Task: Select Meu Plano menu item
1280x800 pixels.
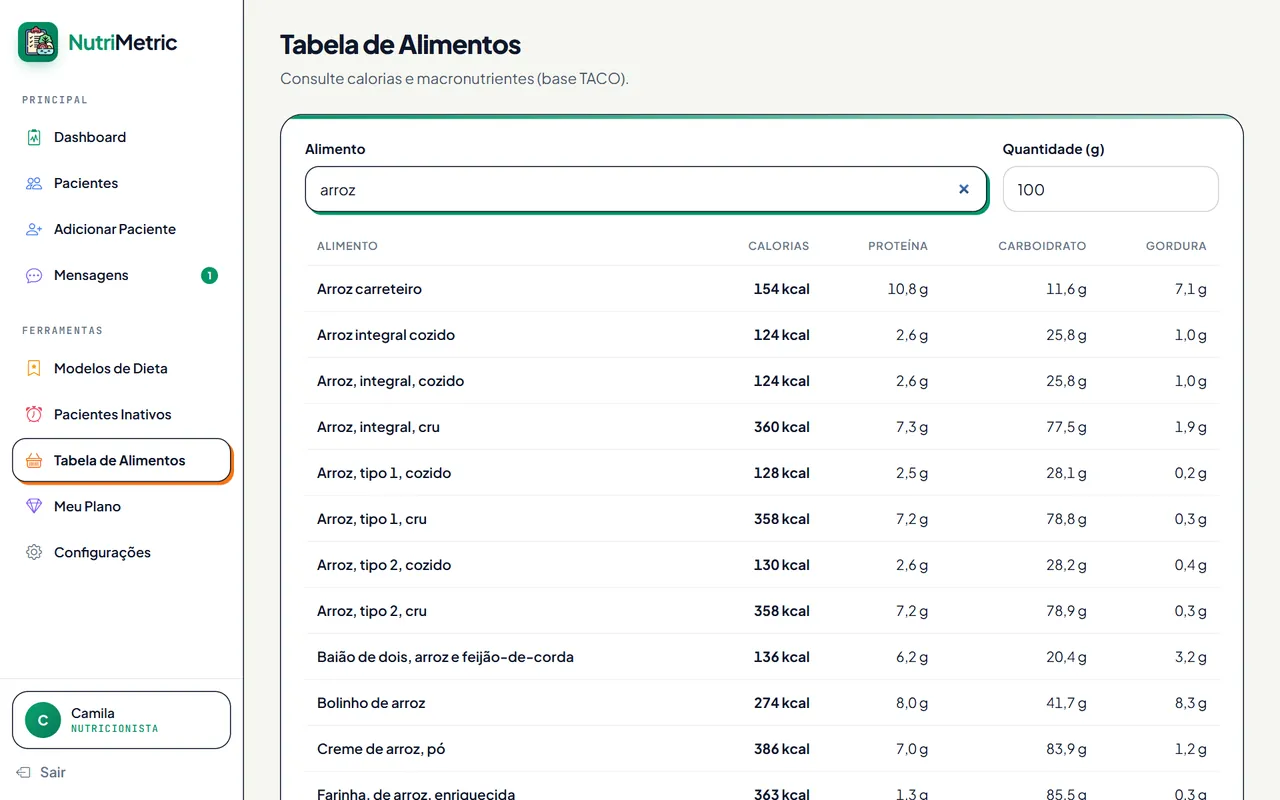Action: pos(122,506)
